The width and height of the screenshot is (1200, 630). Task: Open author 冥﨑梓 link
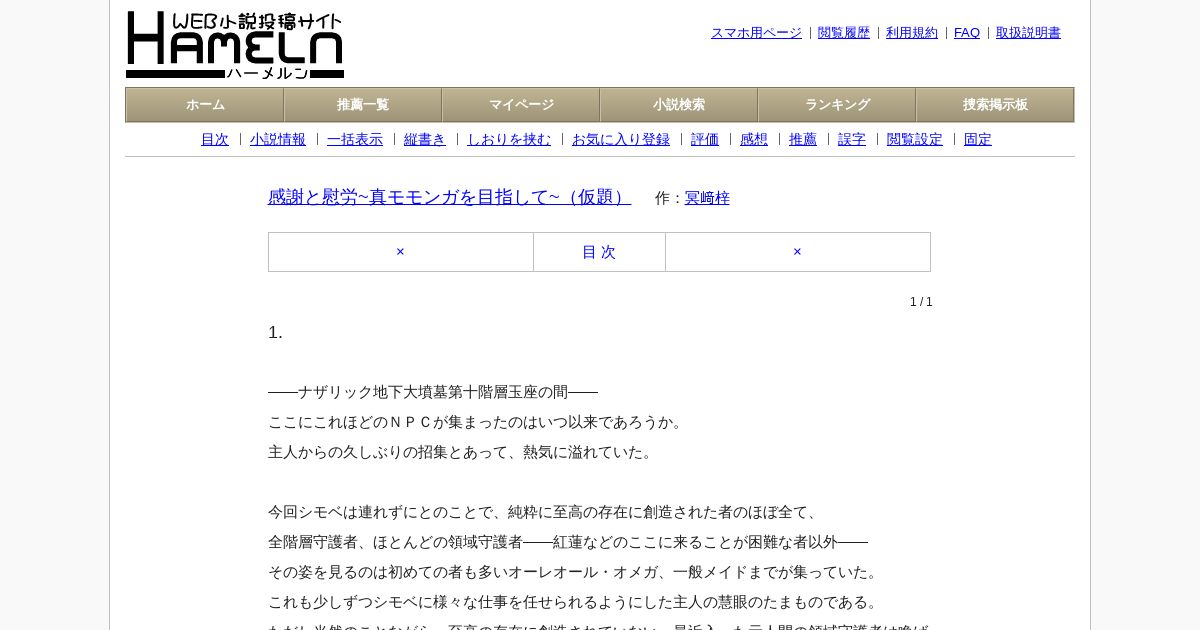click(707, 198)
